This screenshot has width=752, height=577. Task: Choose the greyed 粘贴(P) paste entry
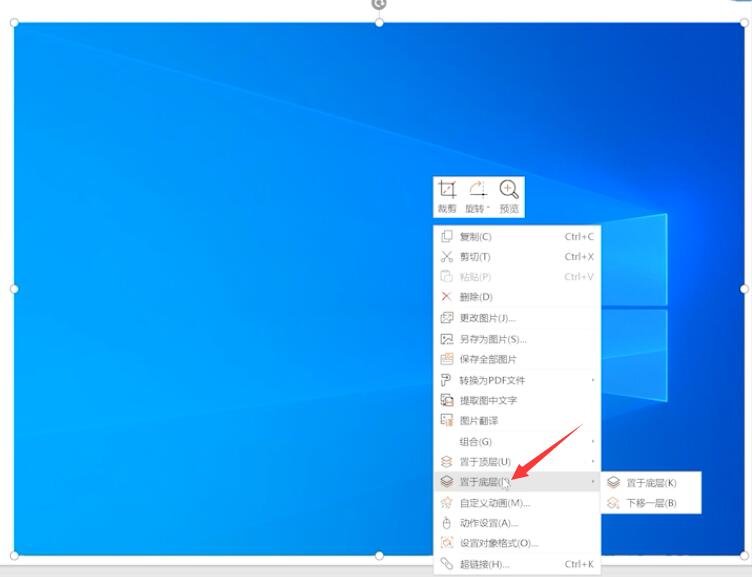[517, 277]
